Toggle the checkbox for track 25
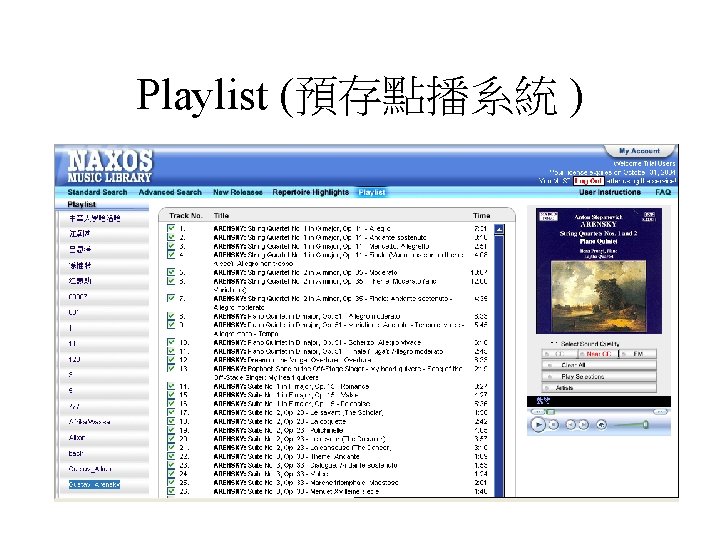The width and height of the screenshot is (720, 540). click(171, 482)
